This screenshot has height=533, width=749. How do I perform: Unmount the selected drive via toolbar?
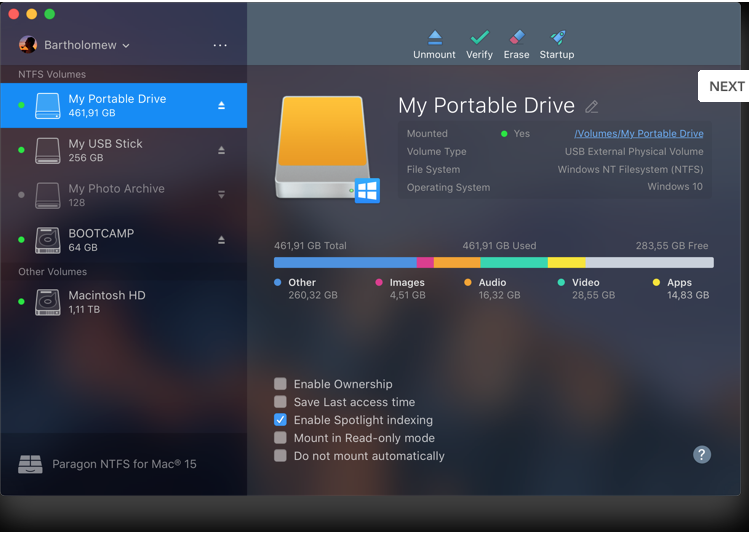tap(434, 45)
